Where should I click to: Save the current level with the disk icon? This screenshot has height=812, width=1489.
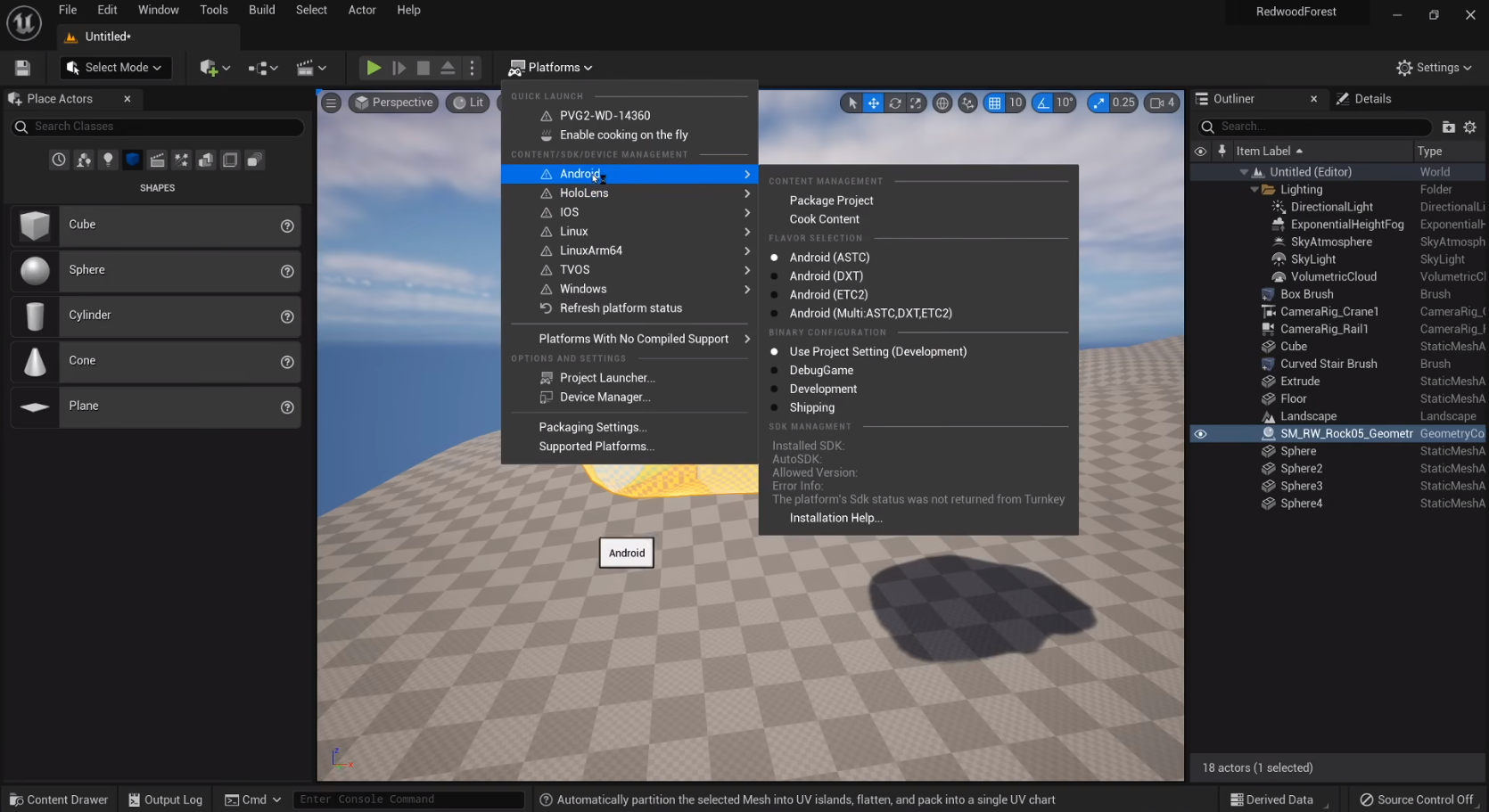coord(23,68)
